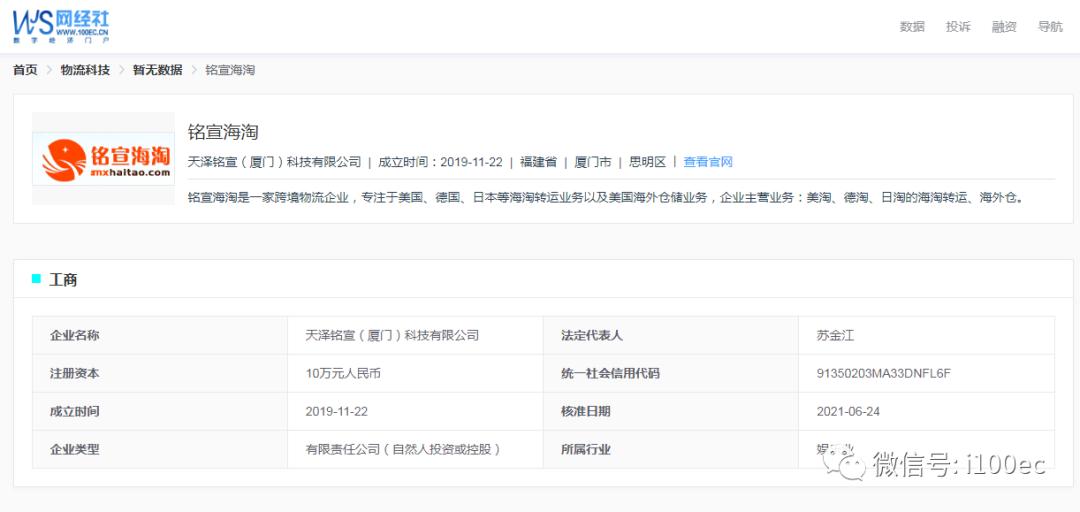Open the 查看官网 link
The height and width of the screenshot is (512, 1080).
point(708,162)
